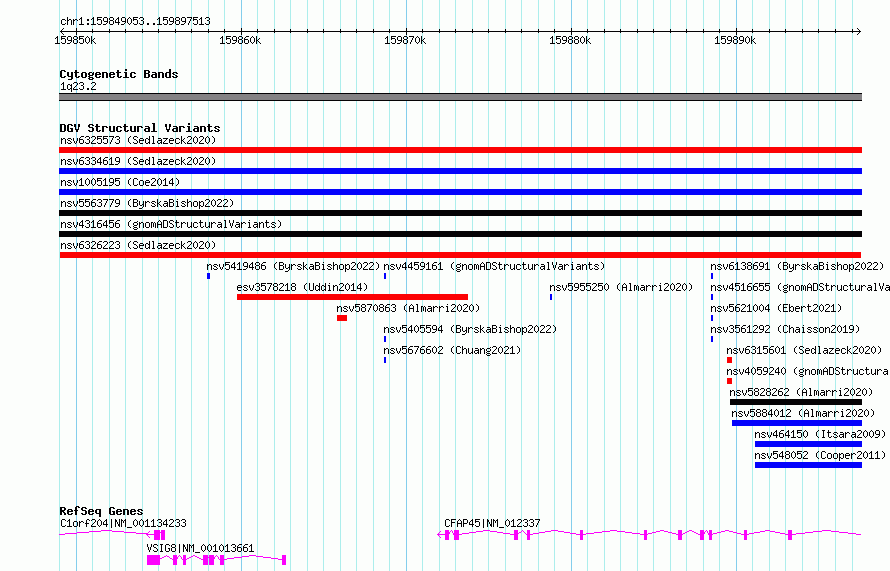Open the nsv5870863 (Almarri2020) variant label
The width and height of the screenshot is (890, 571).
point(408,308)
